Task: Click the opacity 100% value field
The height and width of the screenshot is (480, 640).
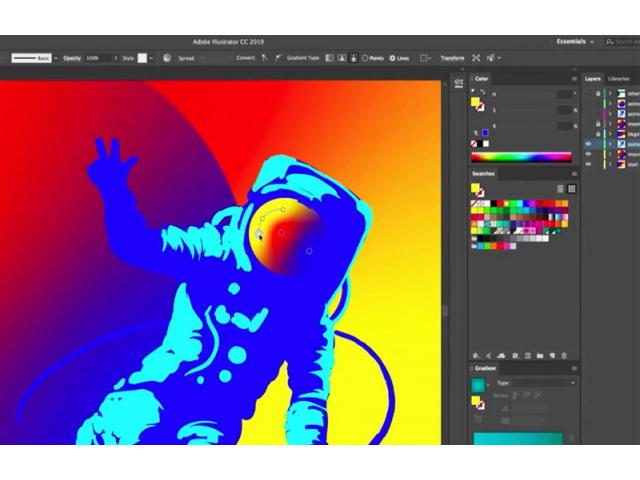Action: [98, 58]
